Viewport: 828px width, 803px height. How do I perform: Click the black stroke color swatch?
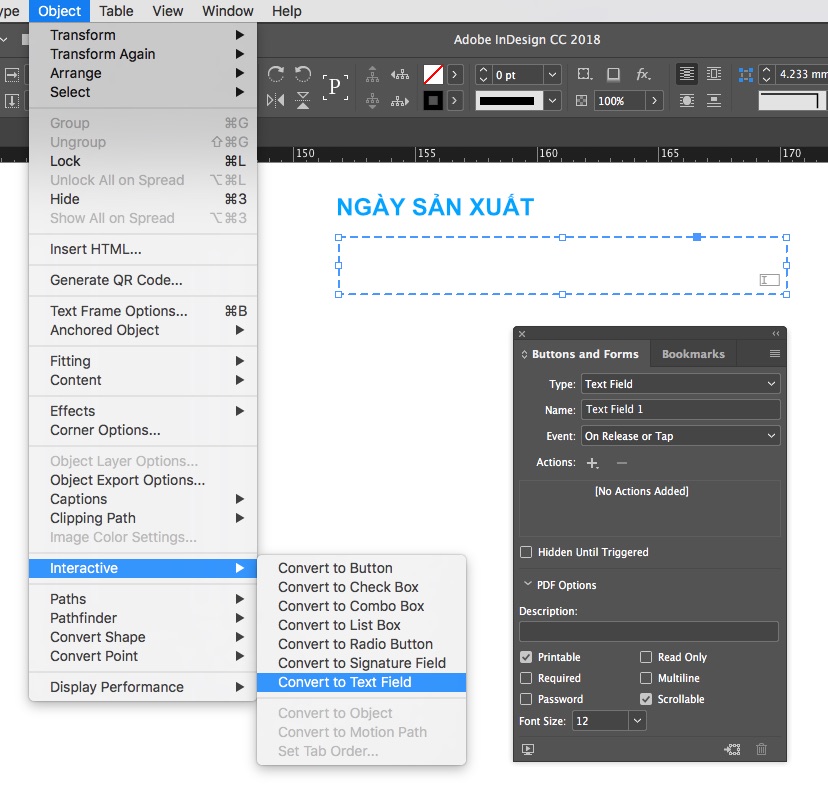click(x=433, y=100)
